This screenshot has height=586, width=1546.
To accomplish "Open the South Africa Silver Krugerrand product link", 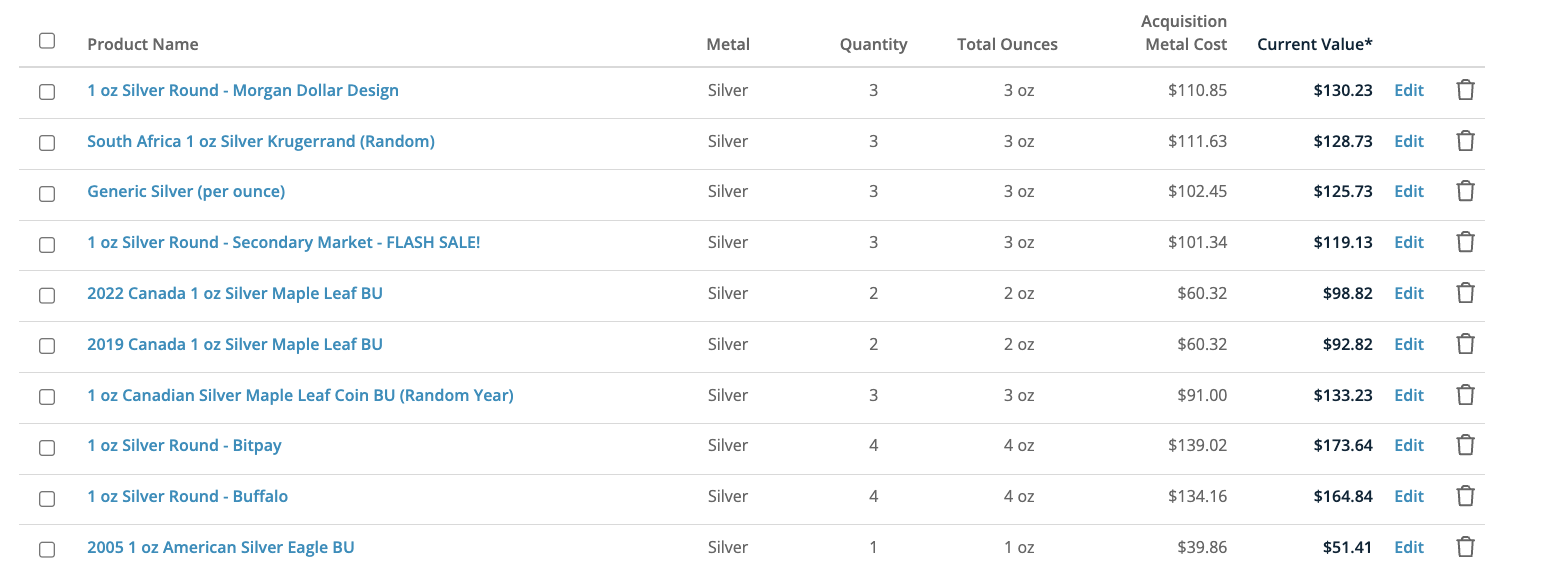I will click(261, 141).
